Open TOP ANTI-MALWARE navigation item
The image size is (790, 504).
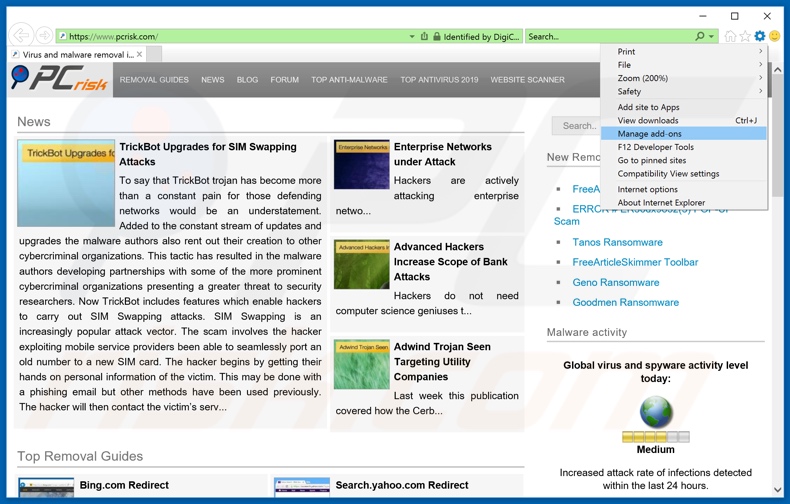pyautogui.click(x=349, y=80)
